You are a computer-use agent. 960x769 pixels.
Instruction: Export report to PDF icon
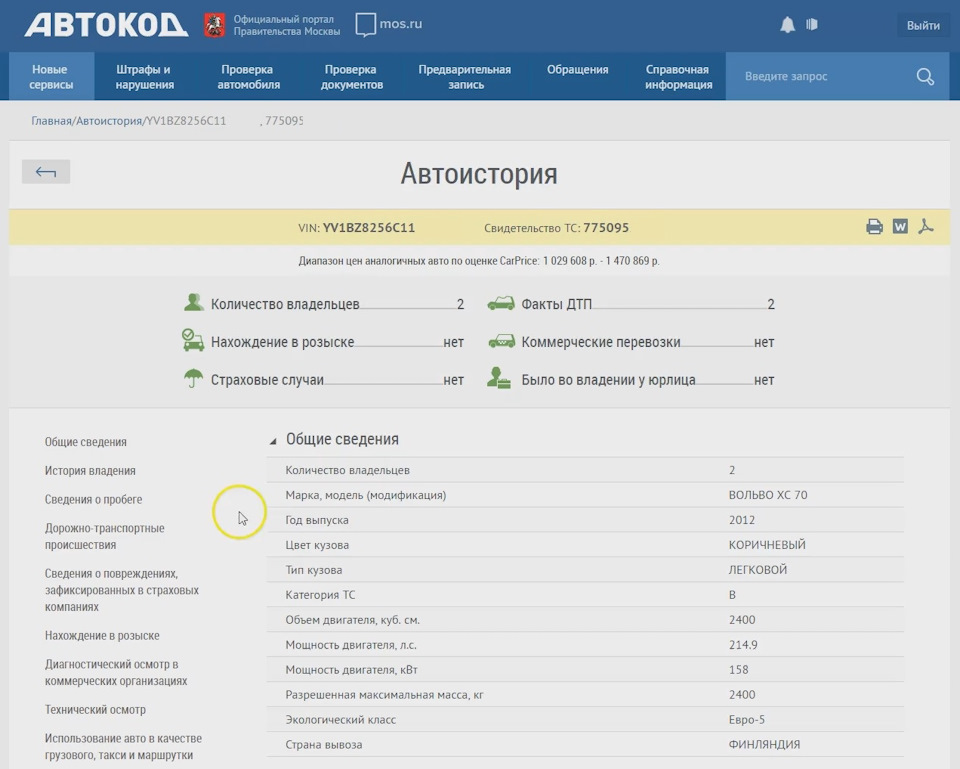click(926, 227)
